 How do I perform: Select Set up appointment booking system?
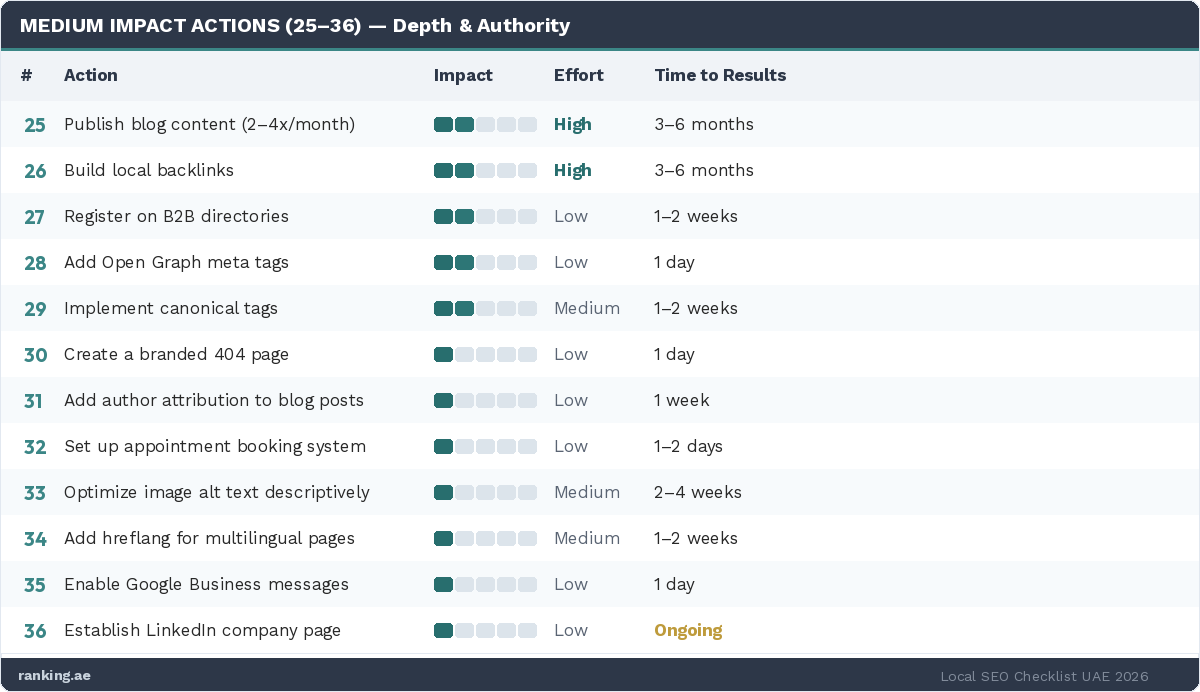[x=215, y=447]
